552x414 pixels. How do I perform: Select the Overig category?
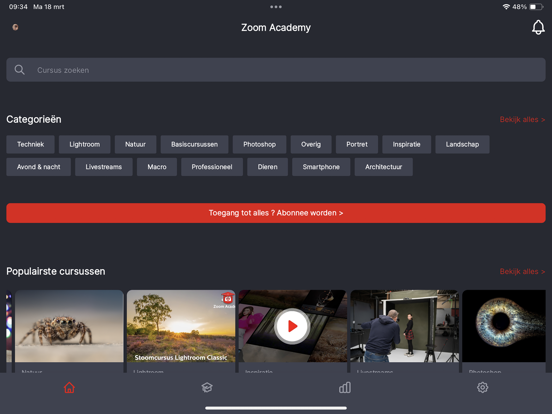[311, 144]
